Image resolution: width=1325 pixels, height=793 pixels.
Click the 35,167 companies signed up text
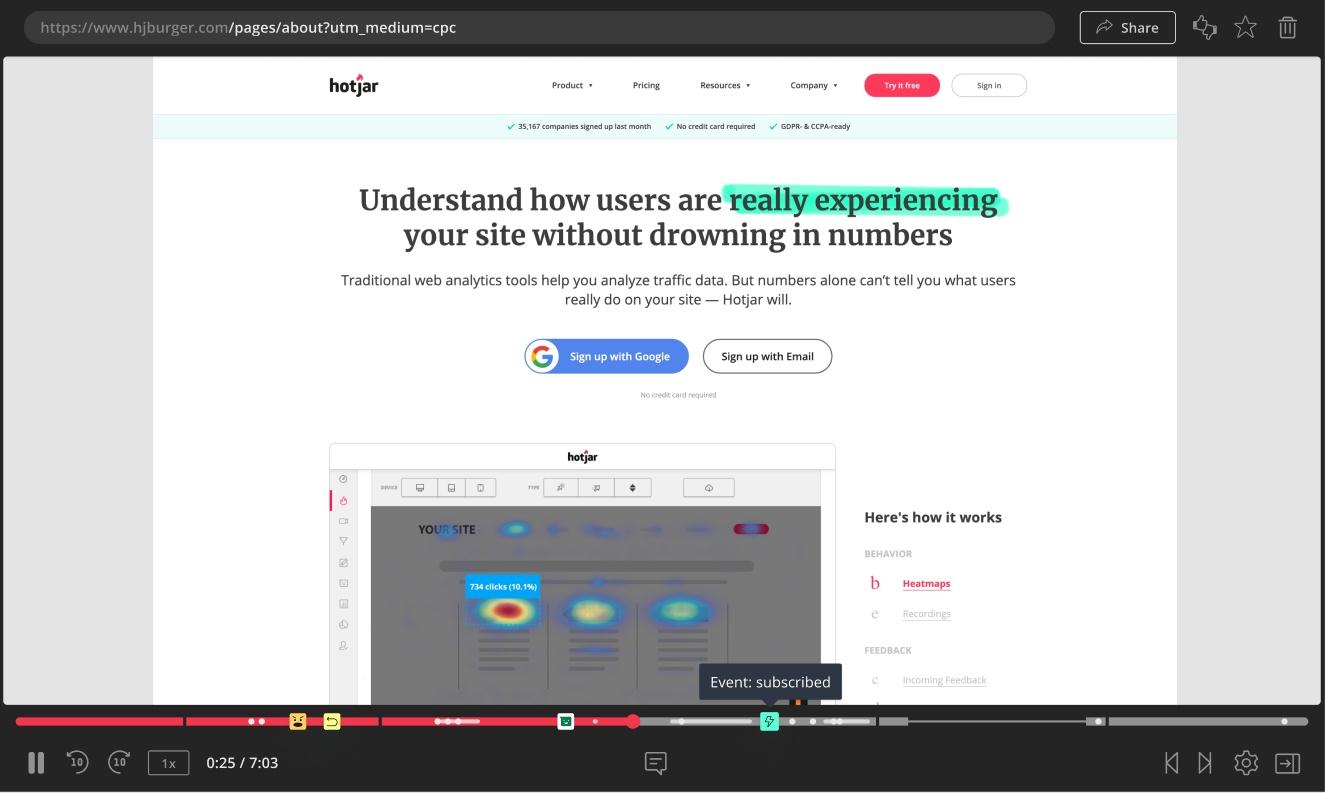[584, 127]
